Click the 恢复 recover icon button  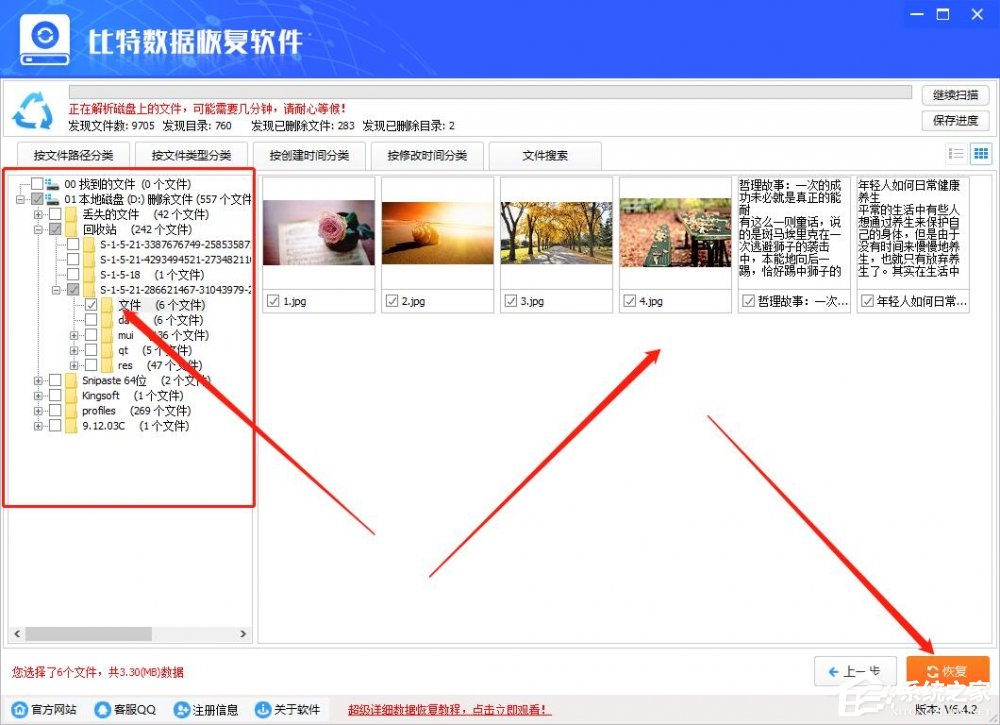[x=946, y=671]
